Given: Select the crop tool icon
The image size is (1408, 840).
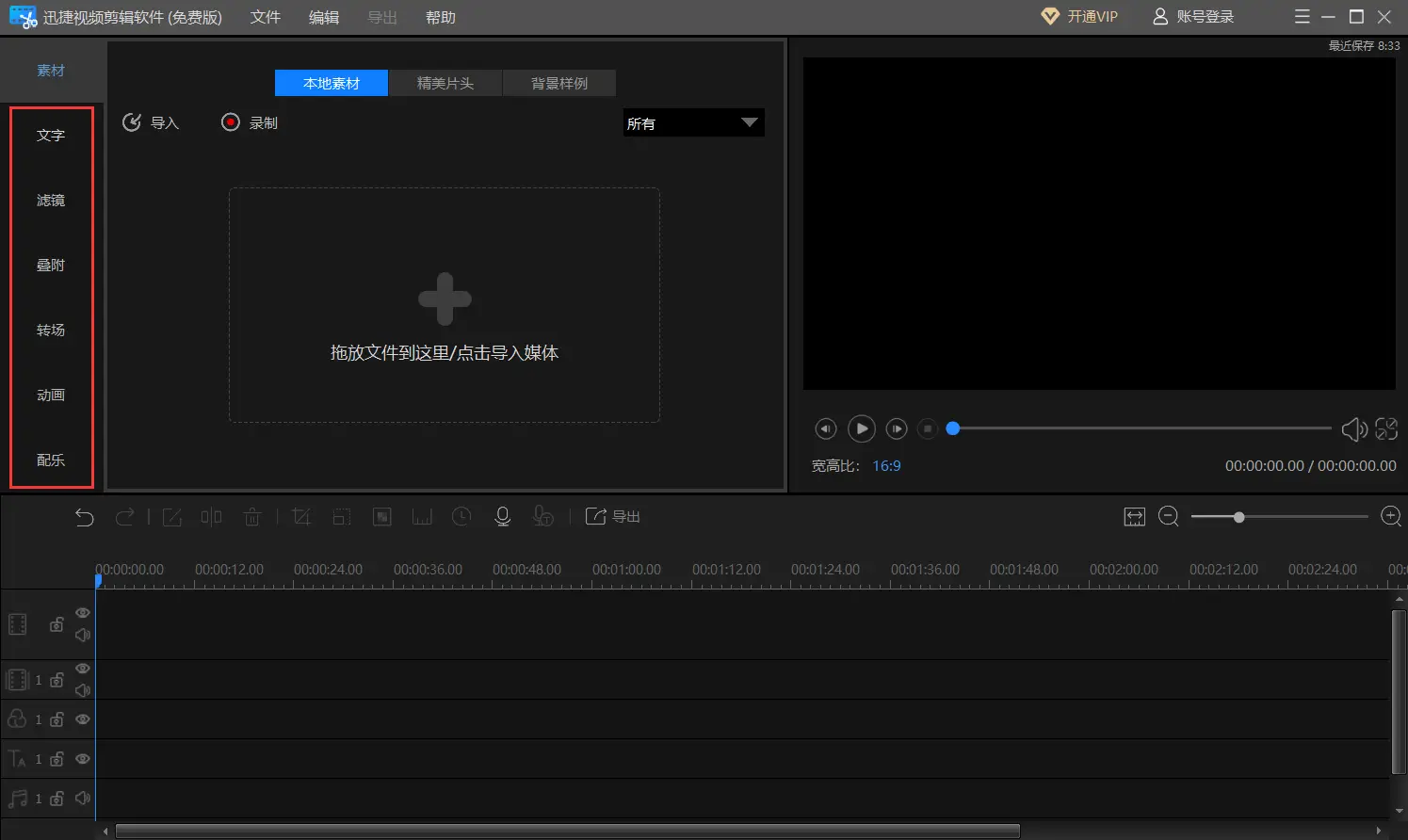Looking at the screenshot, I should pyautogui.click(x=301, y=516).
